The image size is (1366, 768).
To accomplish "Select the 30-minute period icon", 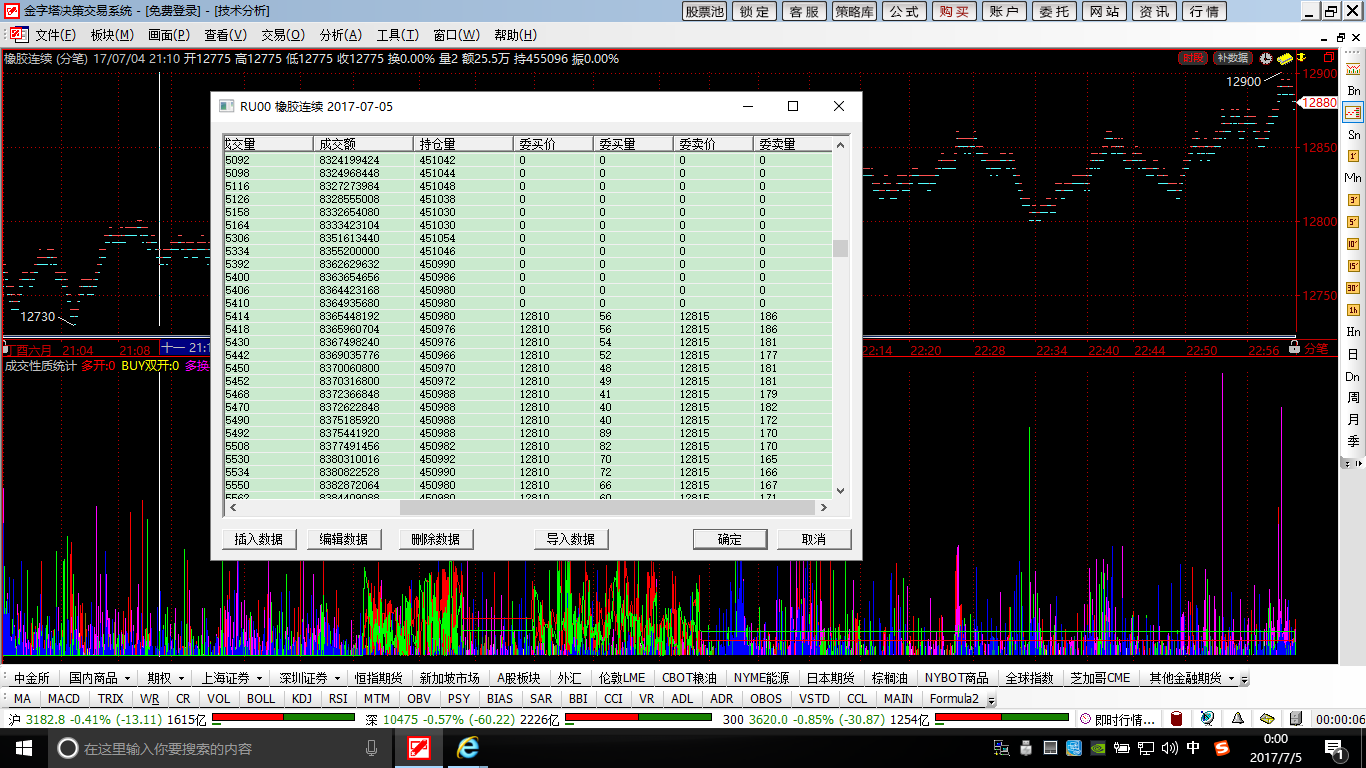I will [x=1353, y=288].
